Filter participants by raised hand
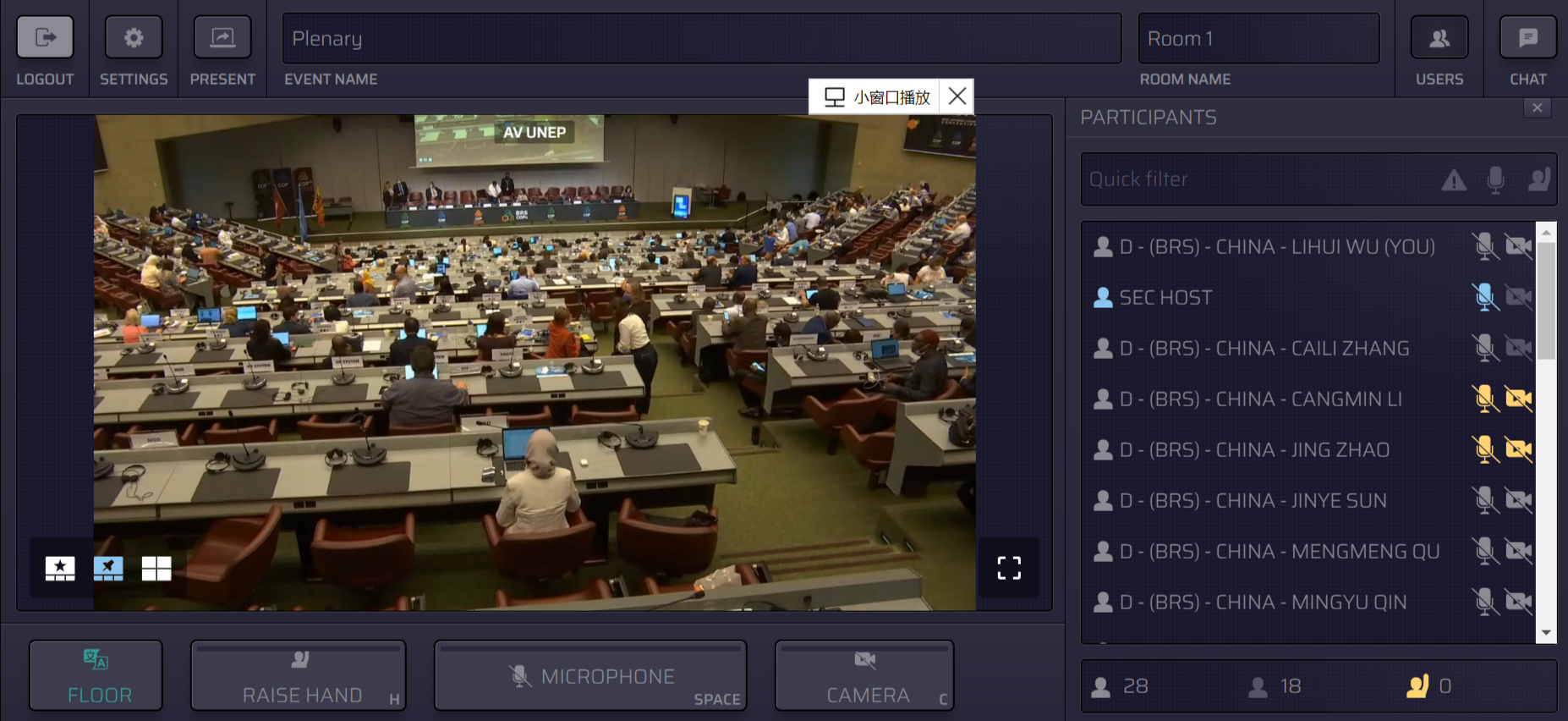Viewport: 1568px width, 721px height. (1538, 179)
